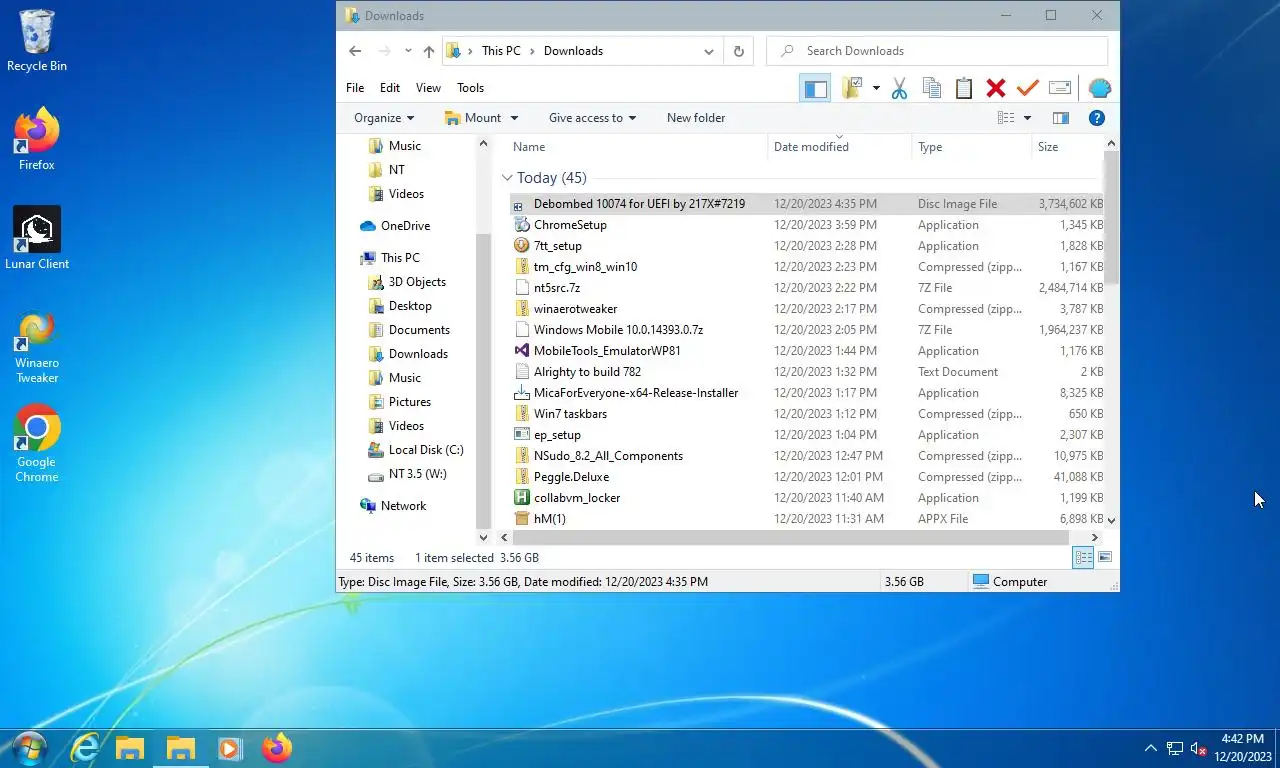The width and height of the screenshot is (1280, 768).
Task: Select the 7tt_setup file
Action: 807,246
